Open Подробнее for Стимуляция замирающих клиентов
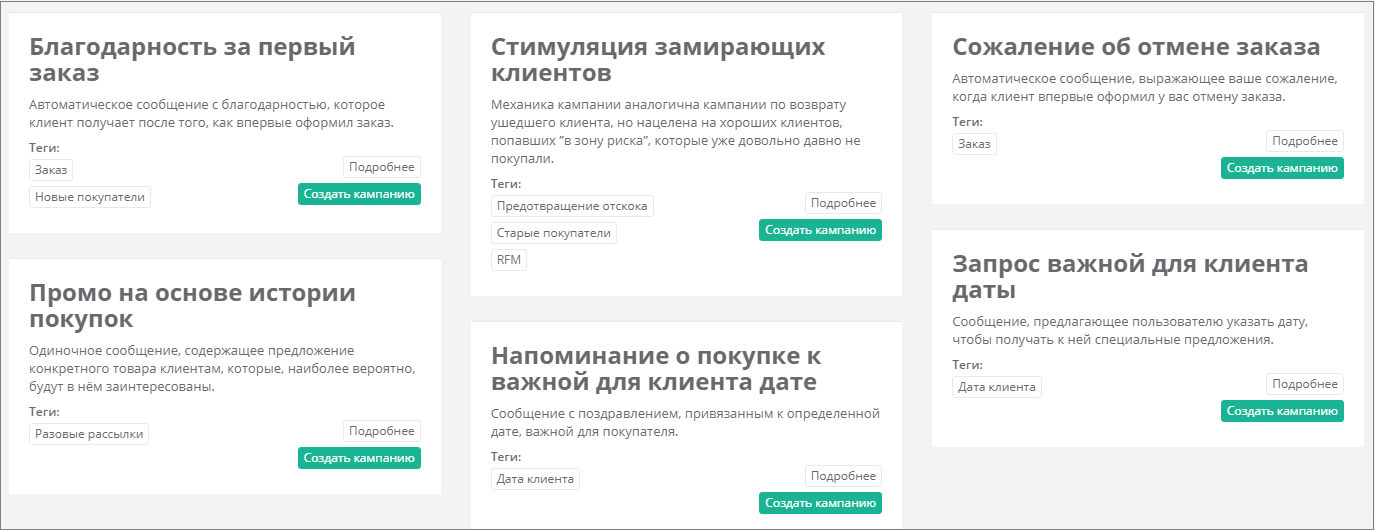The image size is (1375, 530). [843, 203]
